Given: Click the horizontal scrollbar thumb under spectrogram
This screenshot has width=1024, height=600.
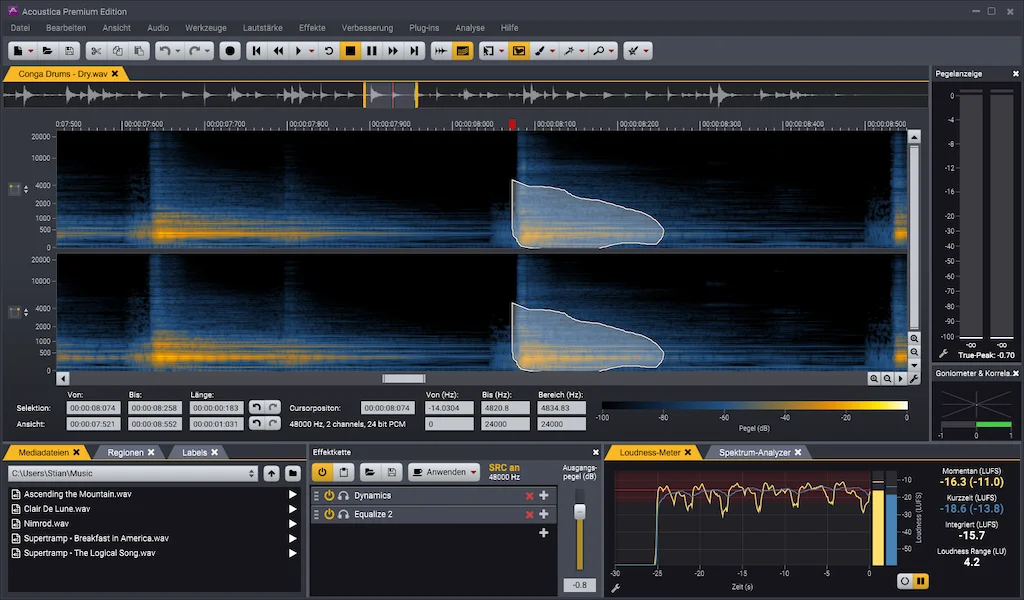Looking at the screenshot, I should 404,379.
